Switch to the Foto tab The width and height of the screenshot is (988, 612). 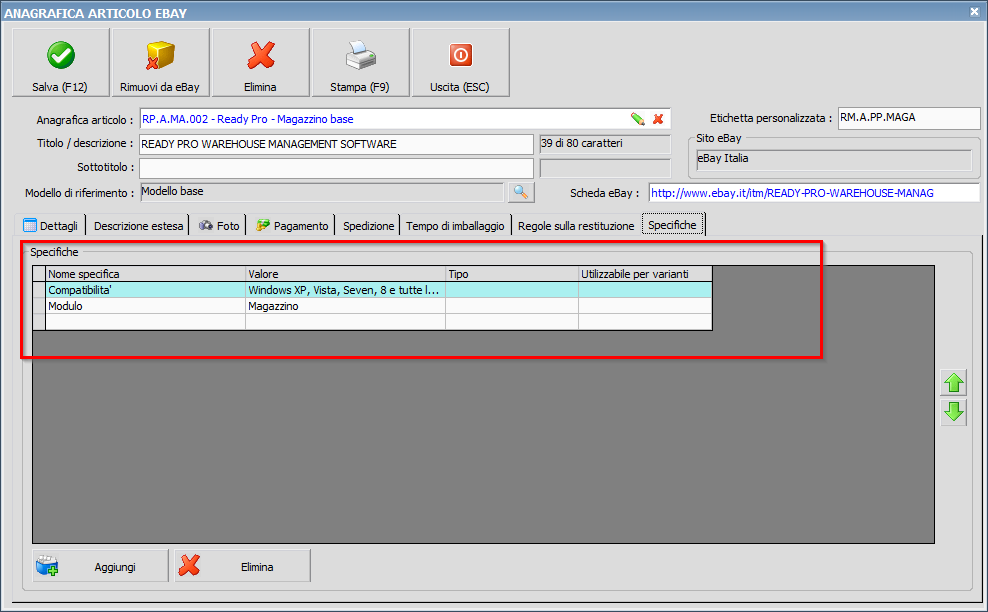(x=219, y=225)
